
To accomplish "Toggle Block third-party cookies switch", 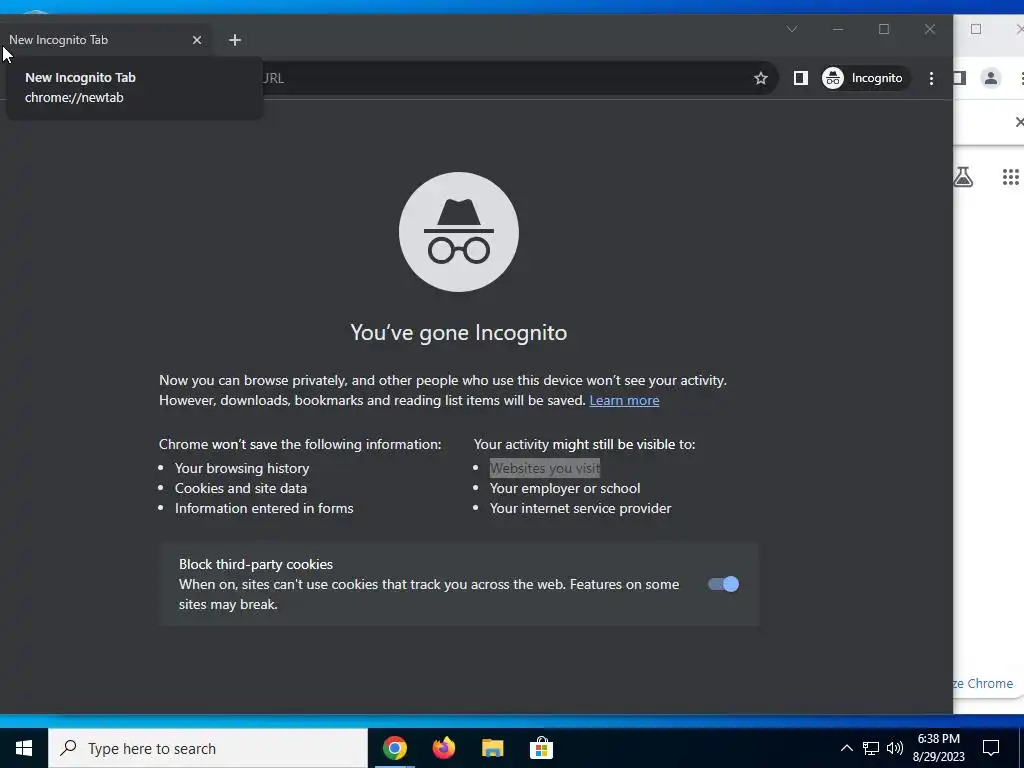I will coord(724,584).
